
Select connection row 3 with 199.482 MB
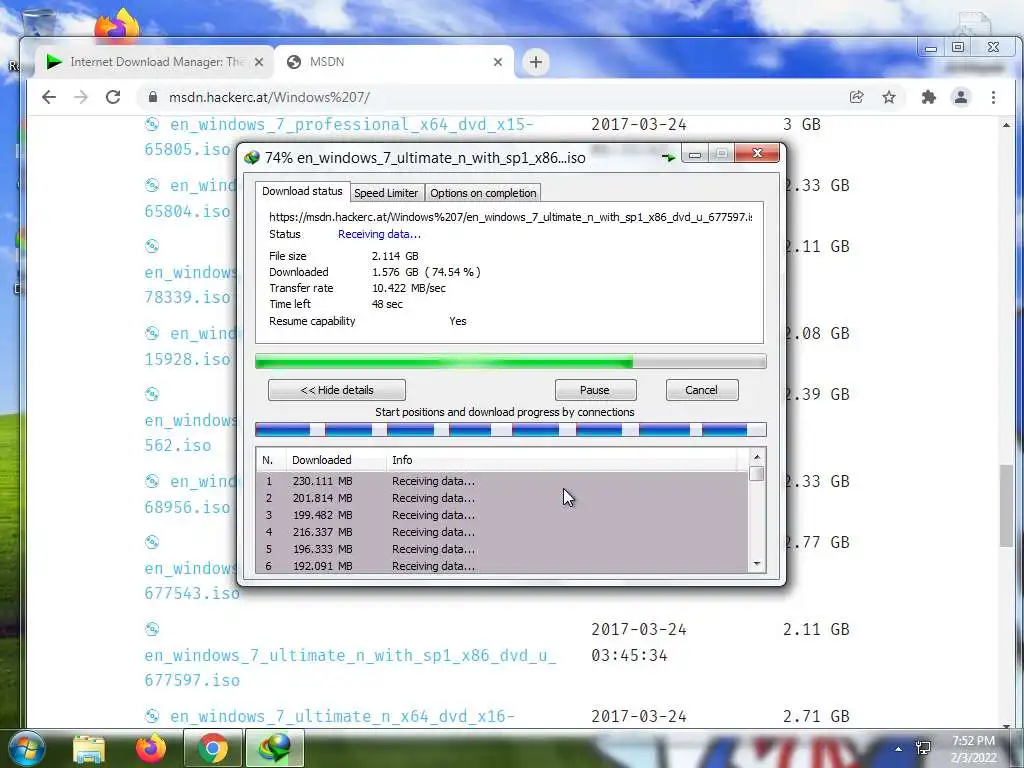(x=502, y=515)
